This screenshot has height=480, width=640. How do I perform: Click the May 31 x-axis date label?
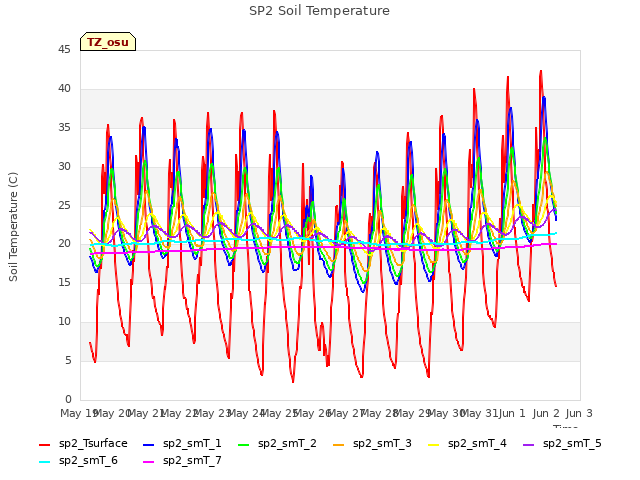pyautogui.click(x=479, y=413)
